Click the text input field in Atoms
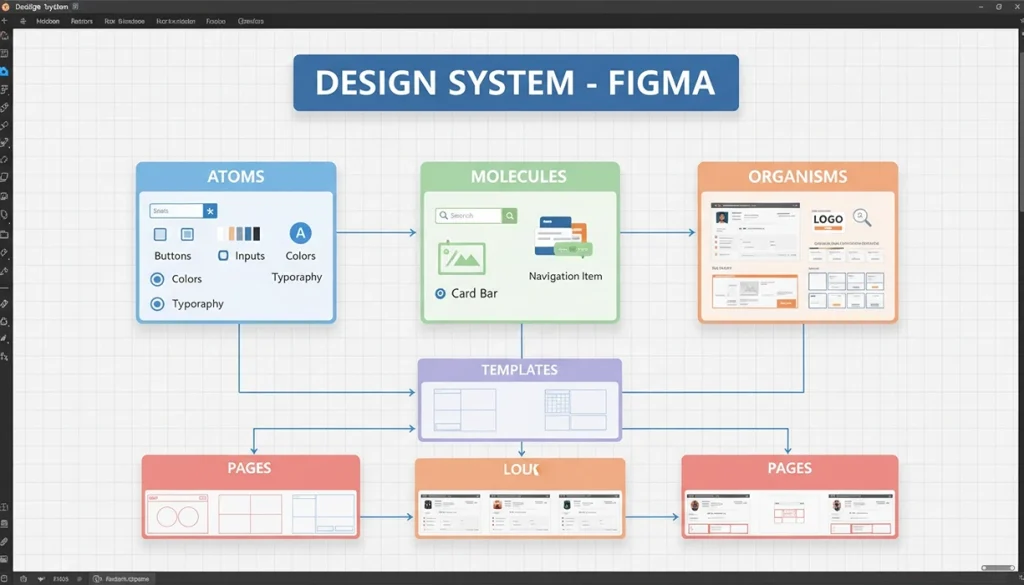Image resolution: width=1024 pixels, height=585 pixels. point(176,211)
